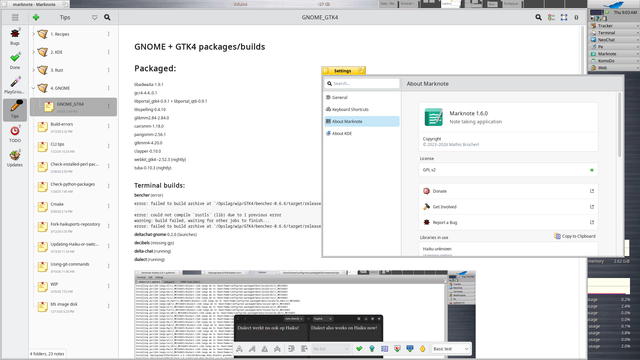Open the Fork-haikuports-repository note
Image resolution: width=640 pixels, height=360 pixels.
click(73, 227)
